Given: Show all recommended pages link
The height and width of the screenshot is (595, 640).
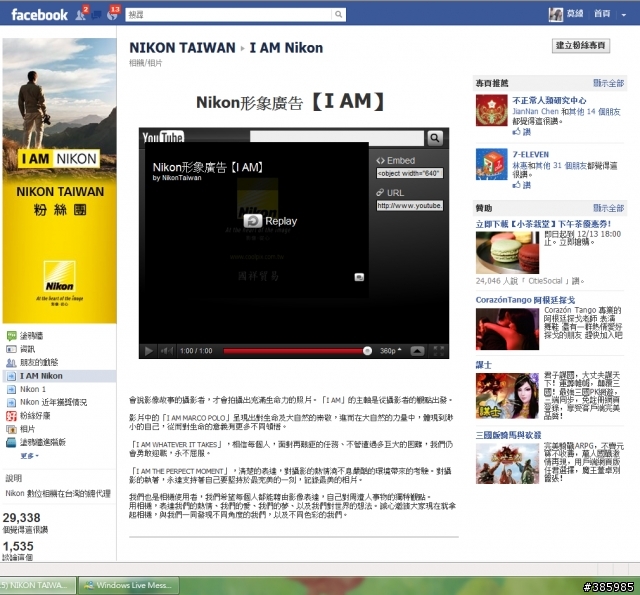Looking at the screenshot, I should (x=608, y=83).
